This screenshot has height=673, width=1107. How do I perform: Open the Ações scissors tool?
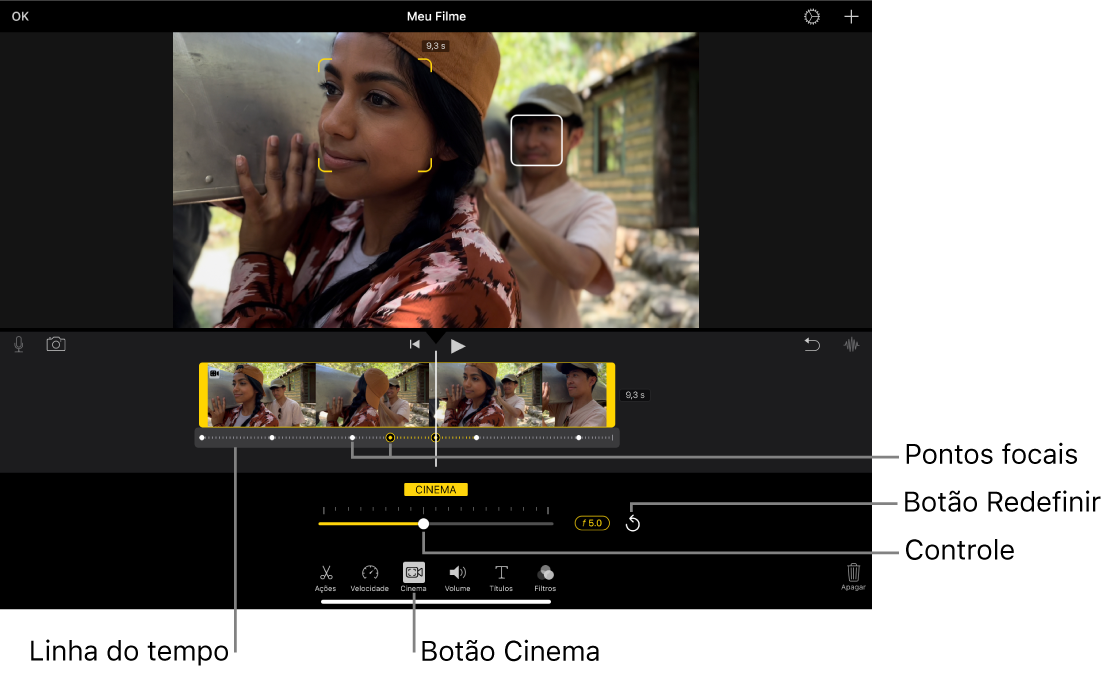[x=325, y=578]
